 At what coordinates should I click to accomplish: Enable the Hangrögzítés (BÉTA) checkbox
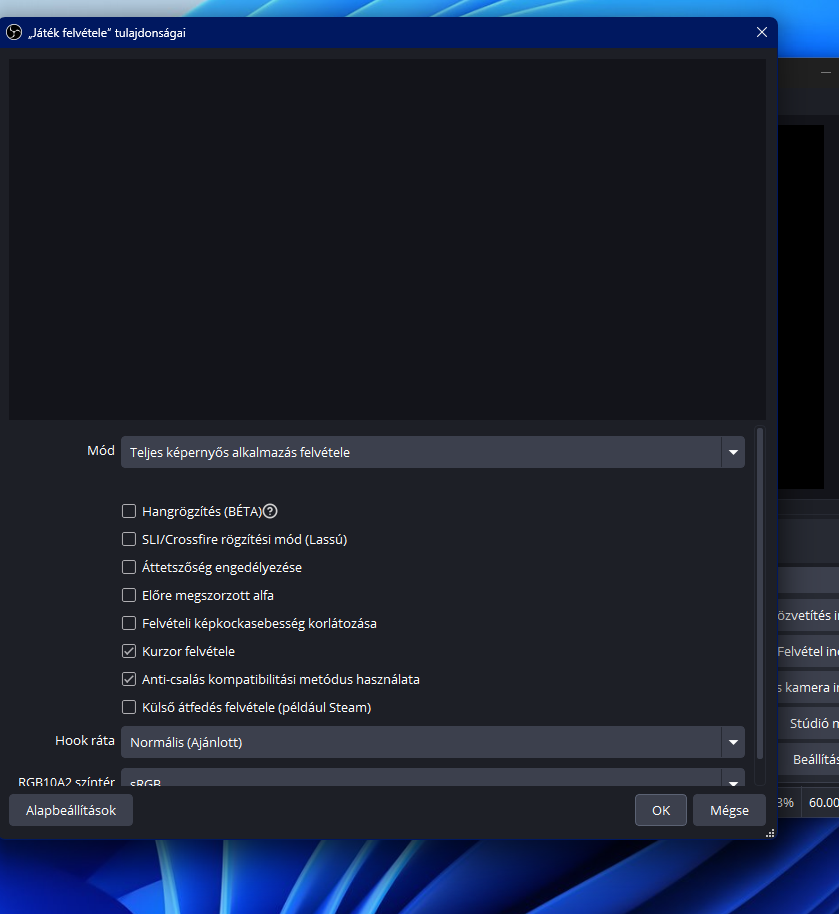[129, 511]
